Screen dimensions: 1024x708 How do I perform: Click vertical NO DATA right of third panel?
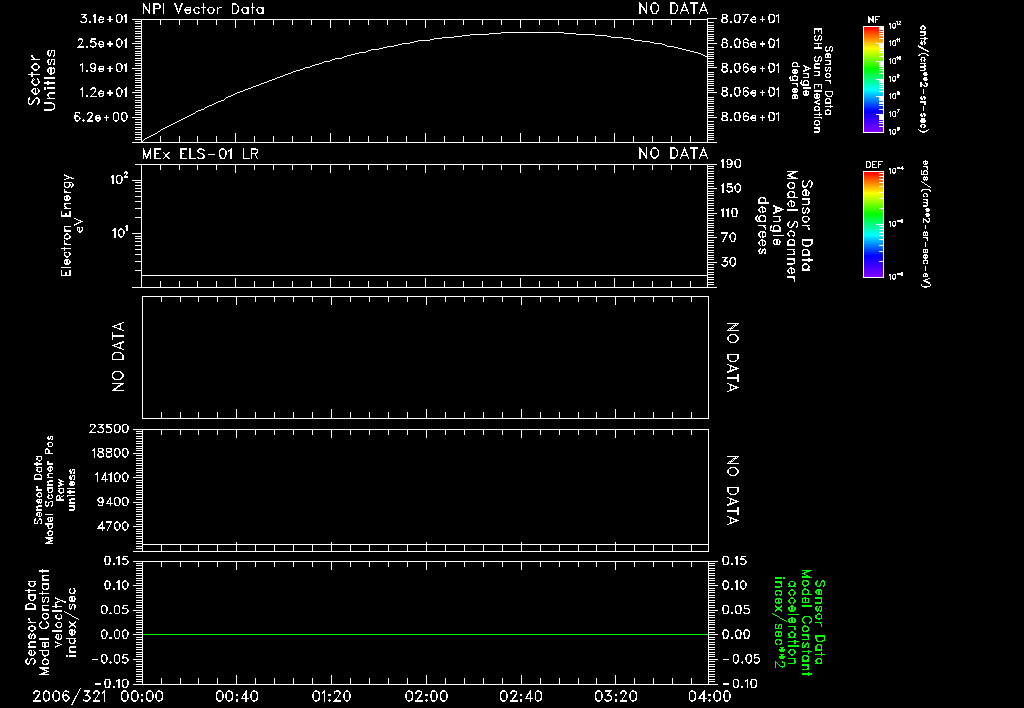[733, 357]
